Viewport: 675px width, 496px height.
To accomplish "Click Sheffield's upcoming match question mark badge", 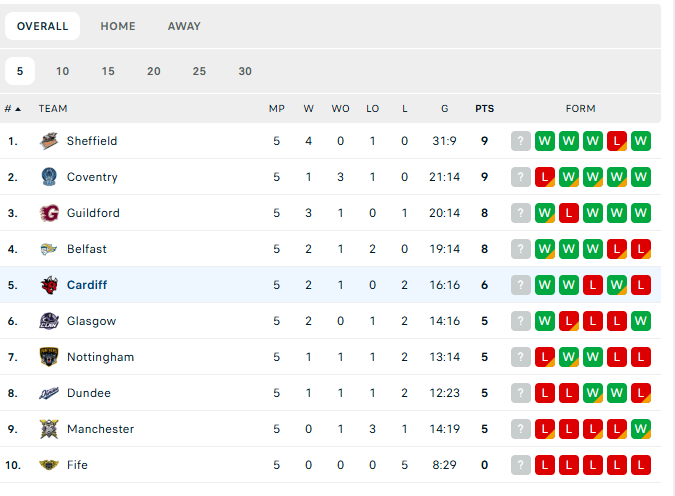I will point(520,141).
